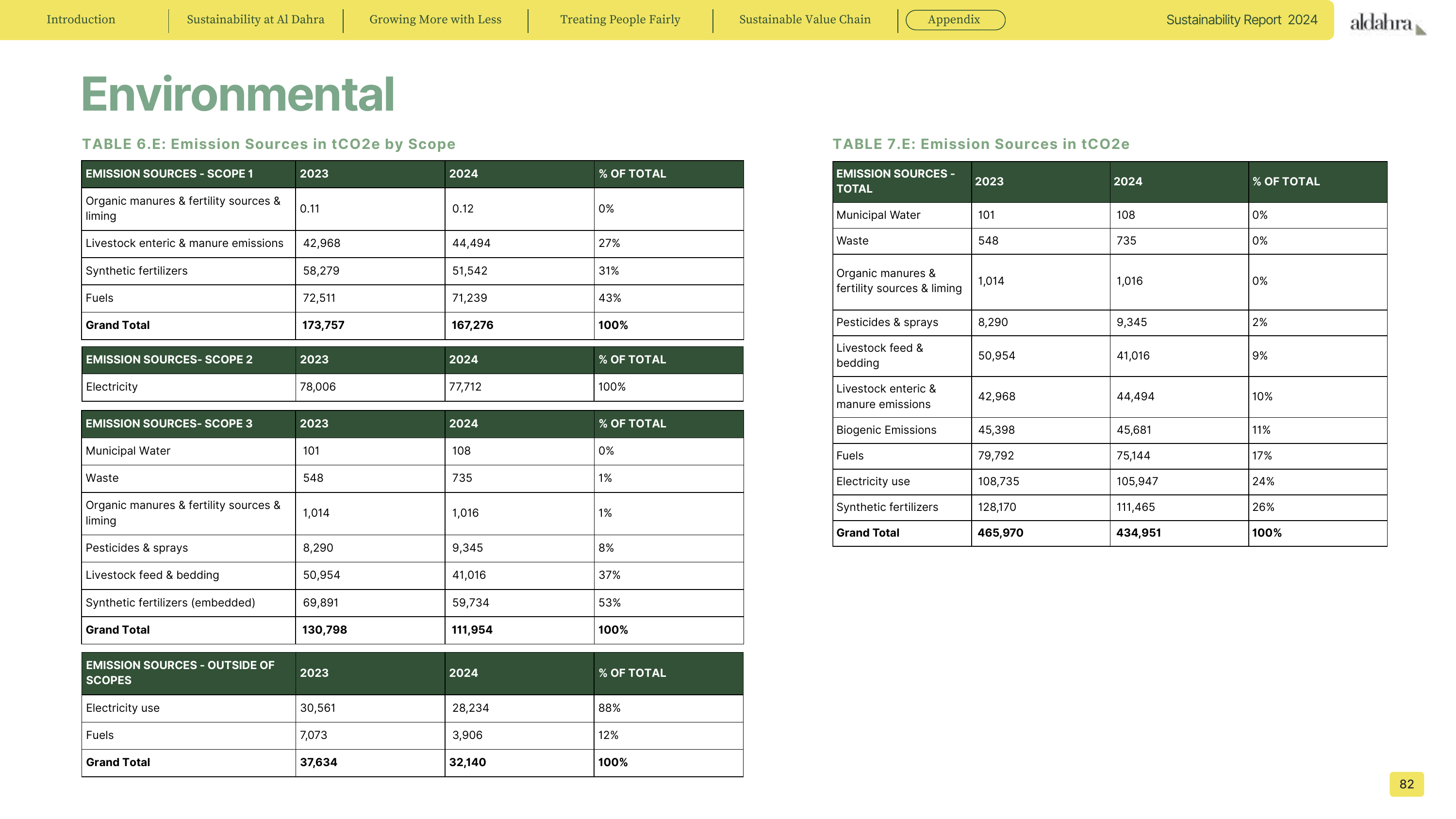Screen dimensions: 1456x819
Task: Click Synthetic fertilizers (embedded) row label
Action: 170,603
